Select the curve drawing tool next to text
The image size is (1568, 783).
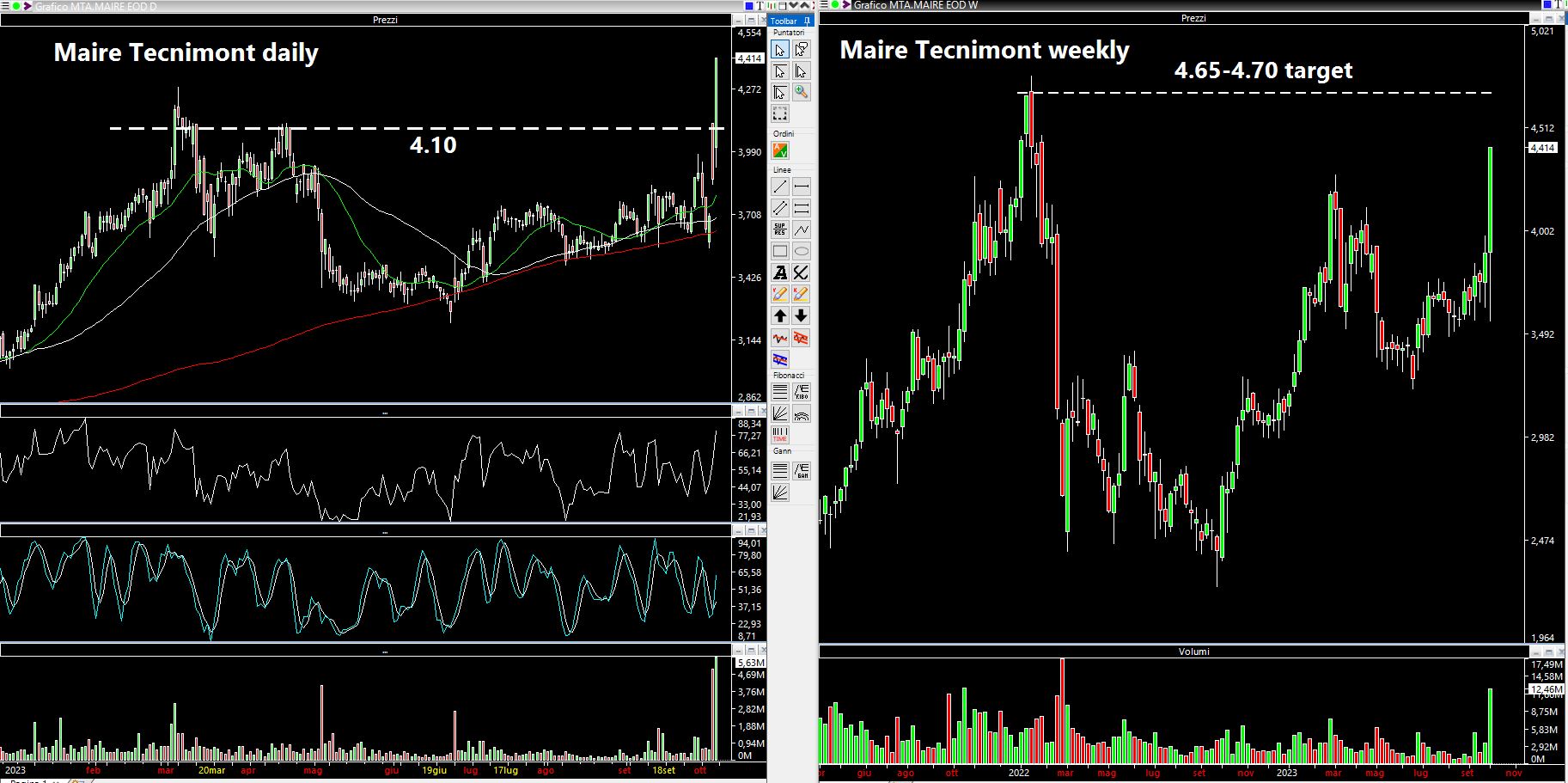click(x=802, y=272)
